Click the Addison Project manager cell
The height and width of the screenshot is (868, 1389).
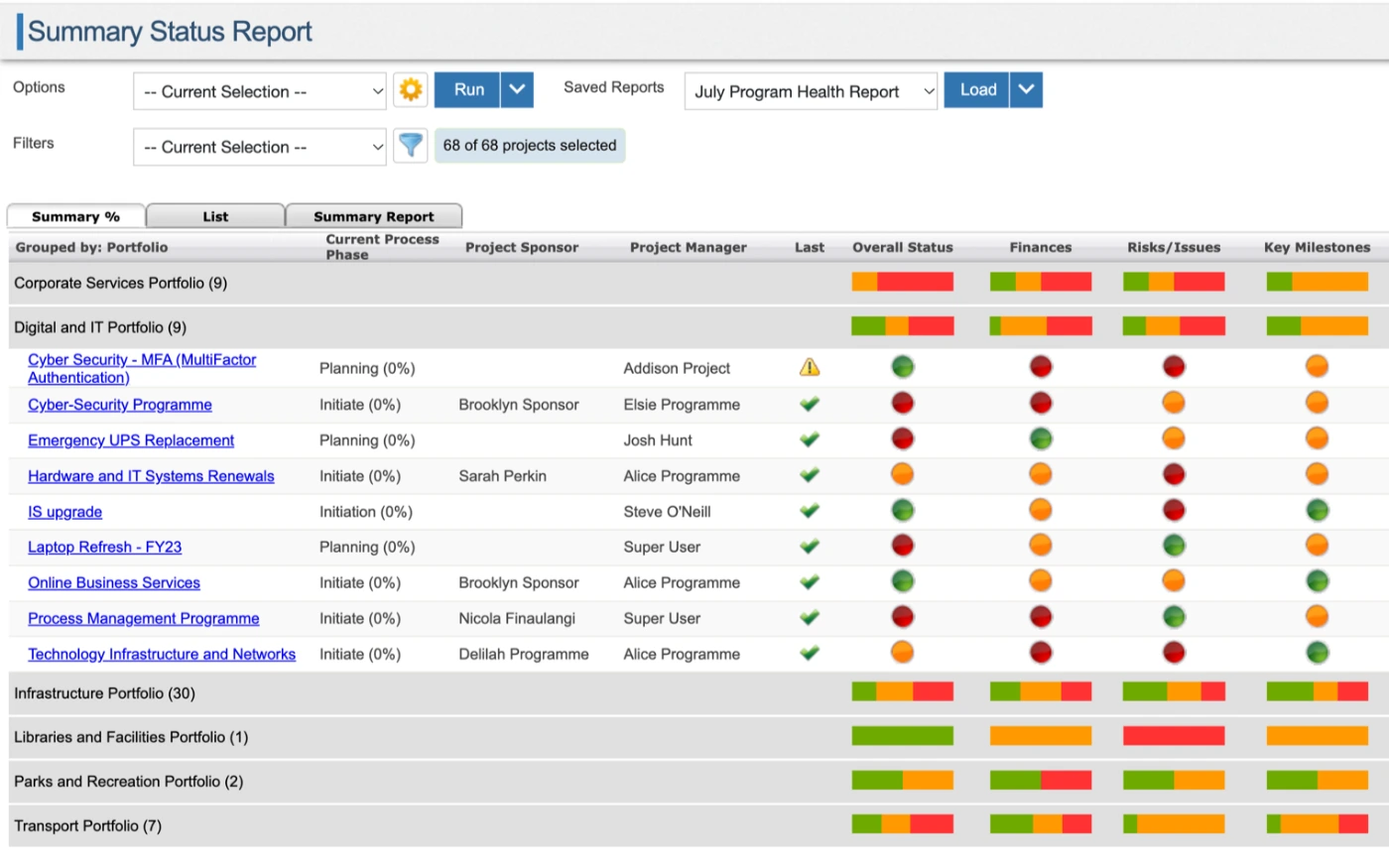[x=677, y=368]
